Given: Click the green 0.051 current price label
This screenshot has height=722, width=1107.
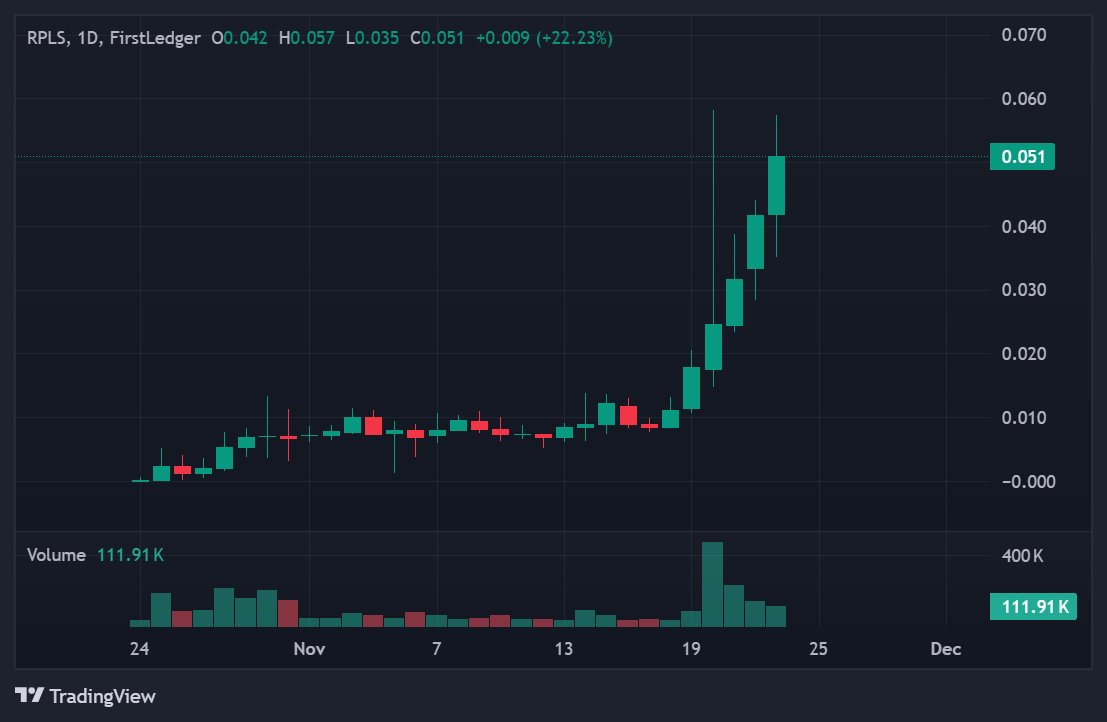Looking at the screenshot, I should pyautogui.click(x=1022, y=157).
